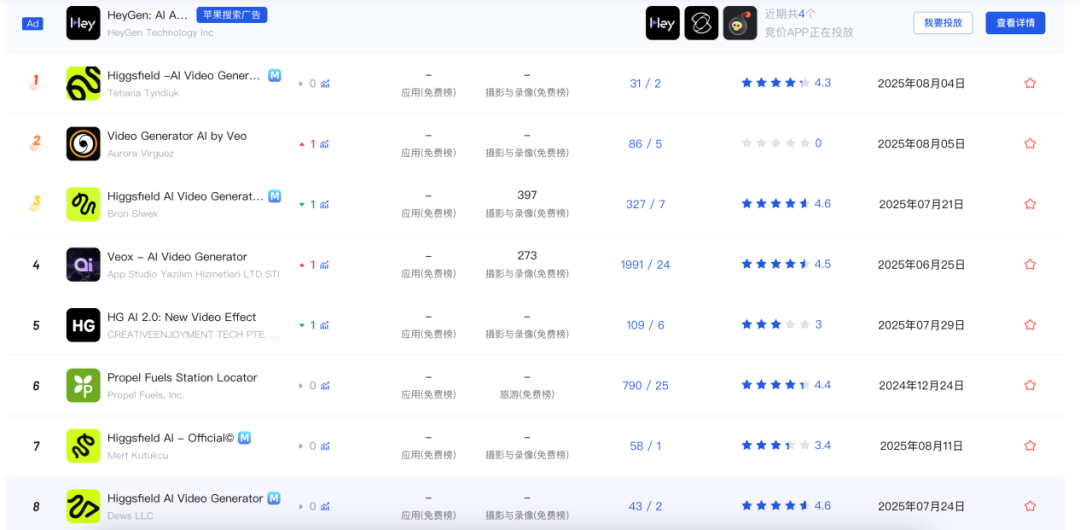
Task: Click the M badge on Tetiana Tyndiuk app
Action: (x=274, y=75)
